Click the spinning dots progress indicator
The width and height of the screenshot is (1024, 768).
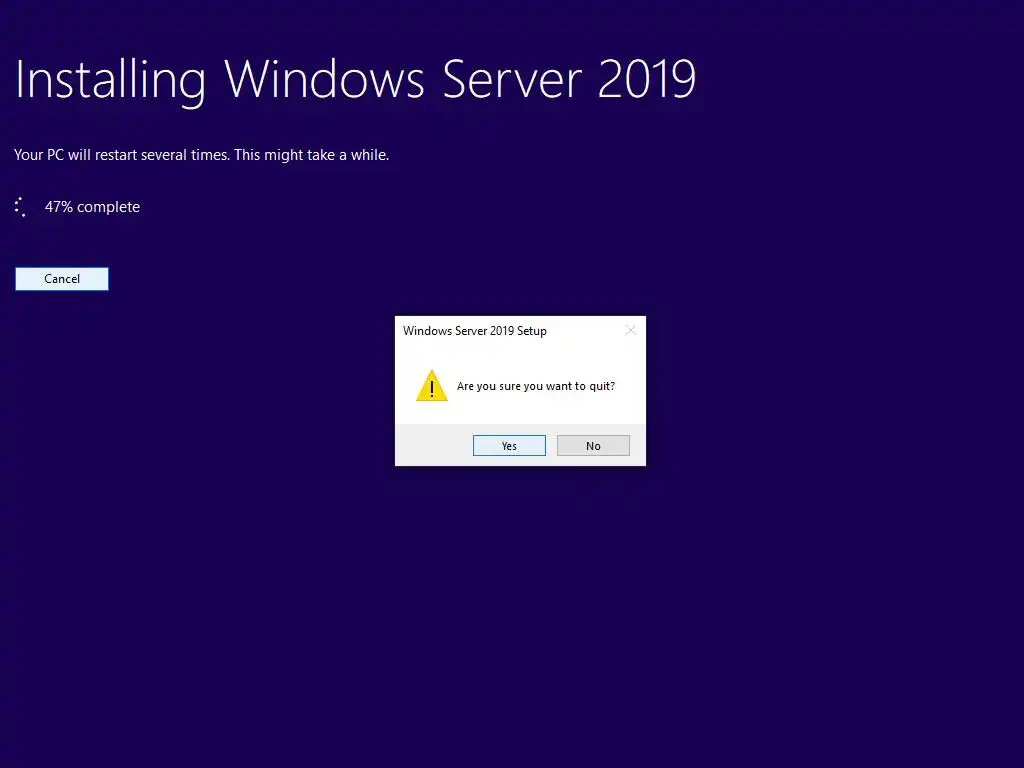20,207
